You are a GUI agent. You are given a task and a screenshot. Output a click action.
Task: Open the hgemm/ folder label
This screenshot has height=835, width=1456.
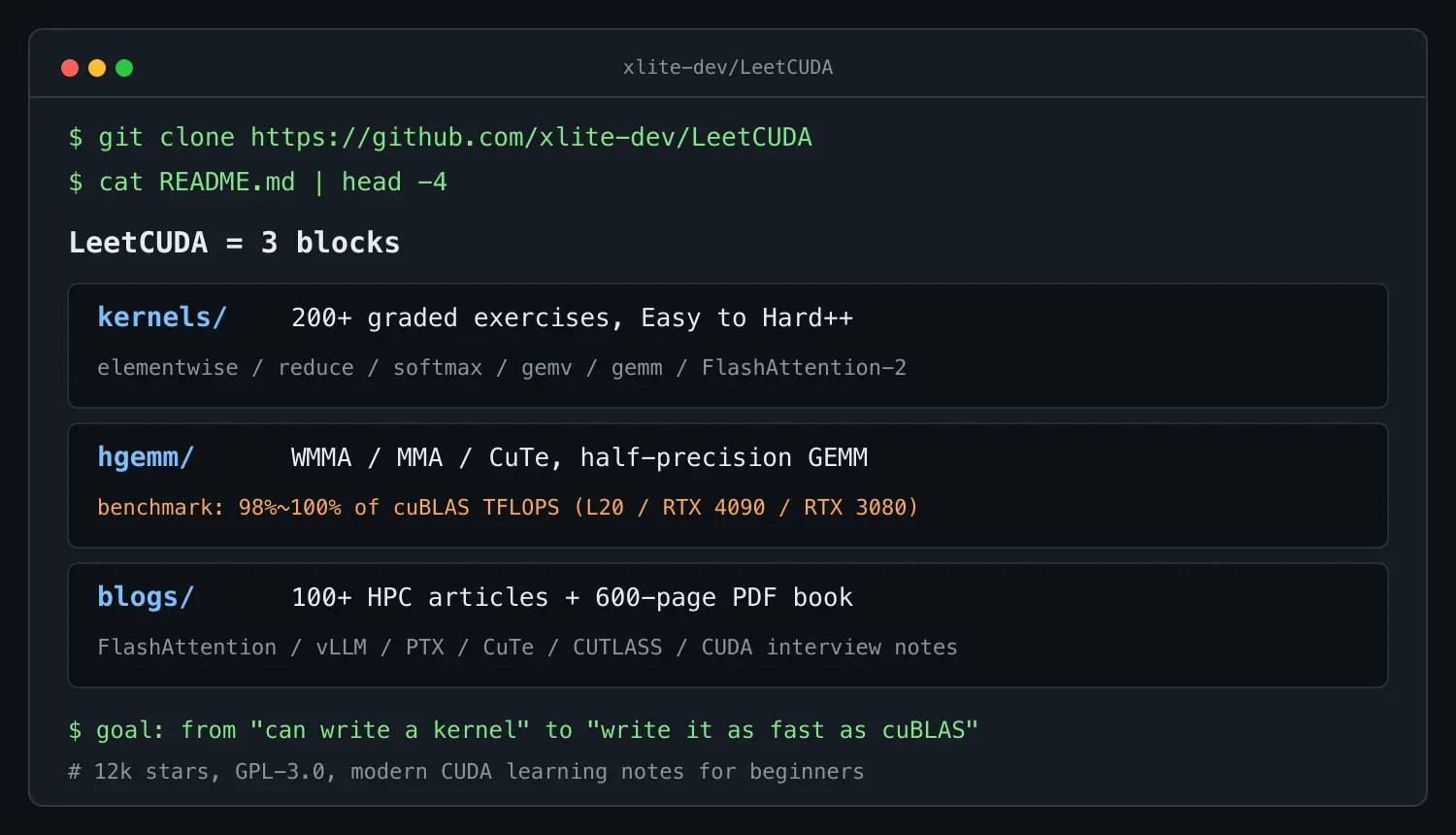coord(146,457)
